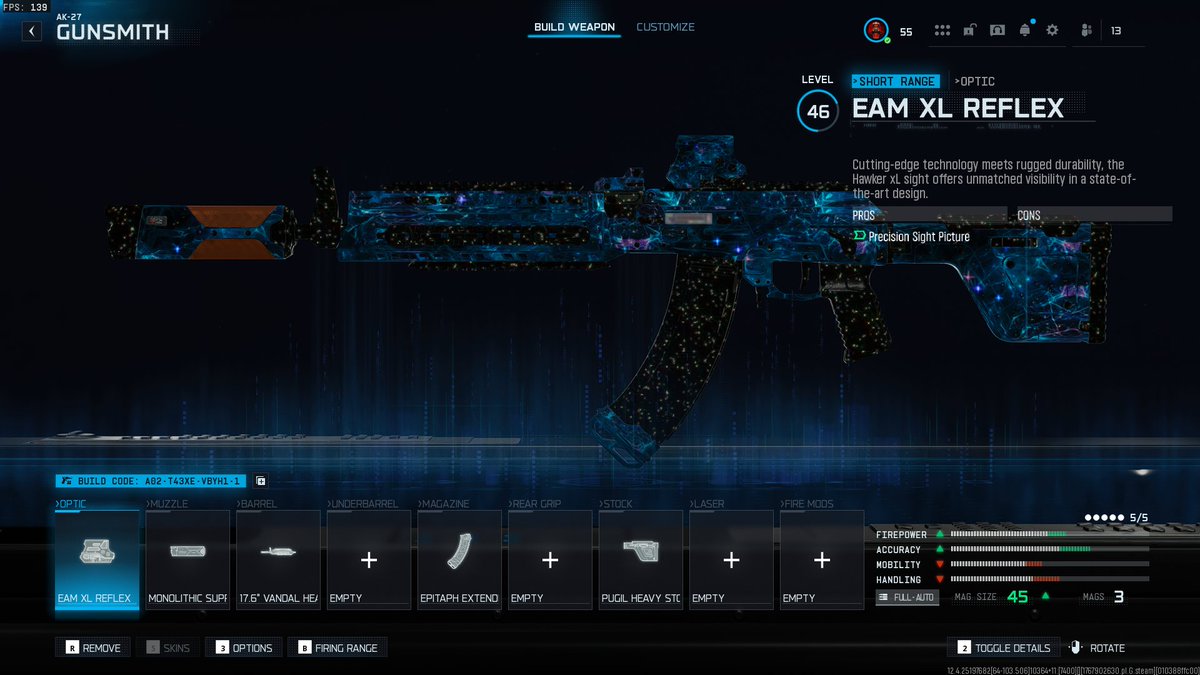
Task: Select the Epitaph Extended magazine slot
Action: tap(460, 559)
